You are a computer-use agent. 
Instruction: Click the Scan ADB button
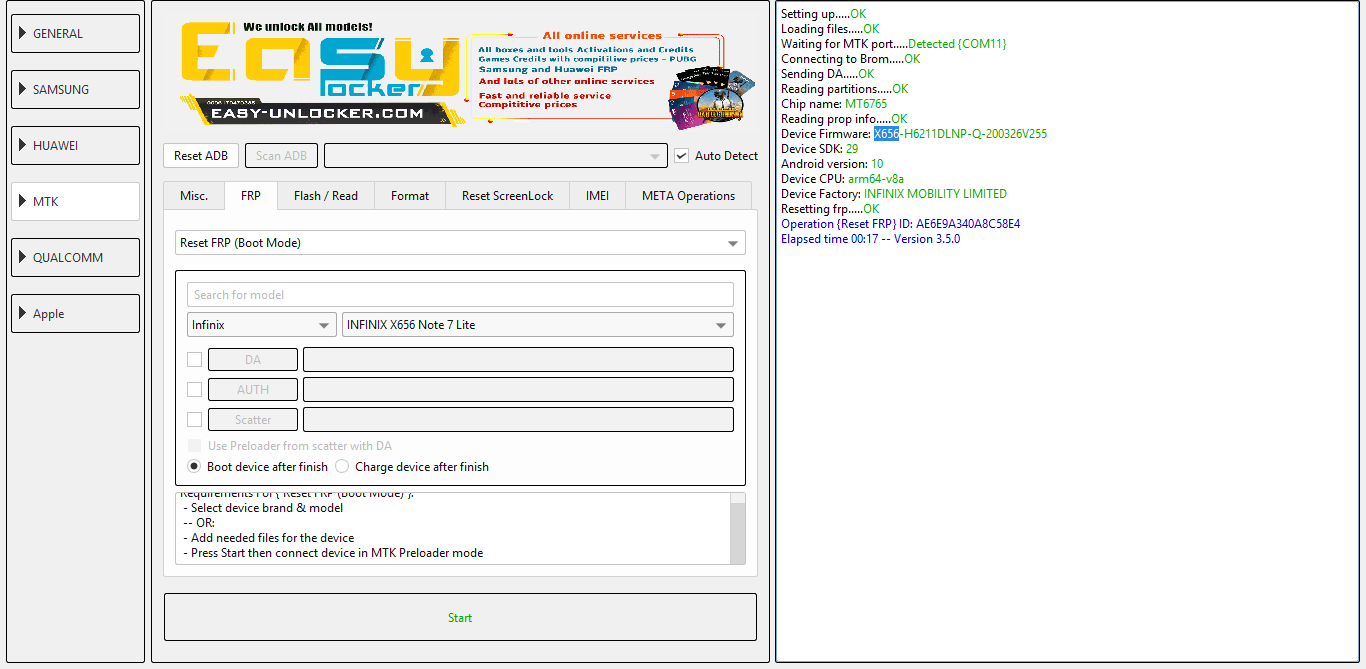point(282,155)
